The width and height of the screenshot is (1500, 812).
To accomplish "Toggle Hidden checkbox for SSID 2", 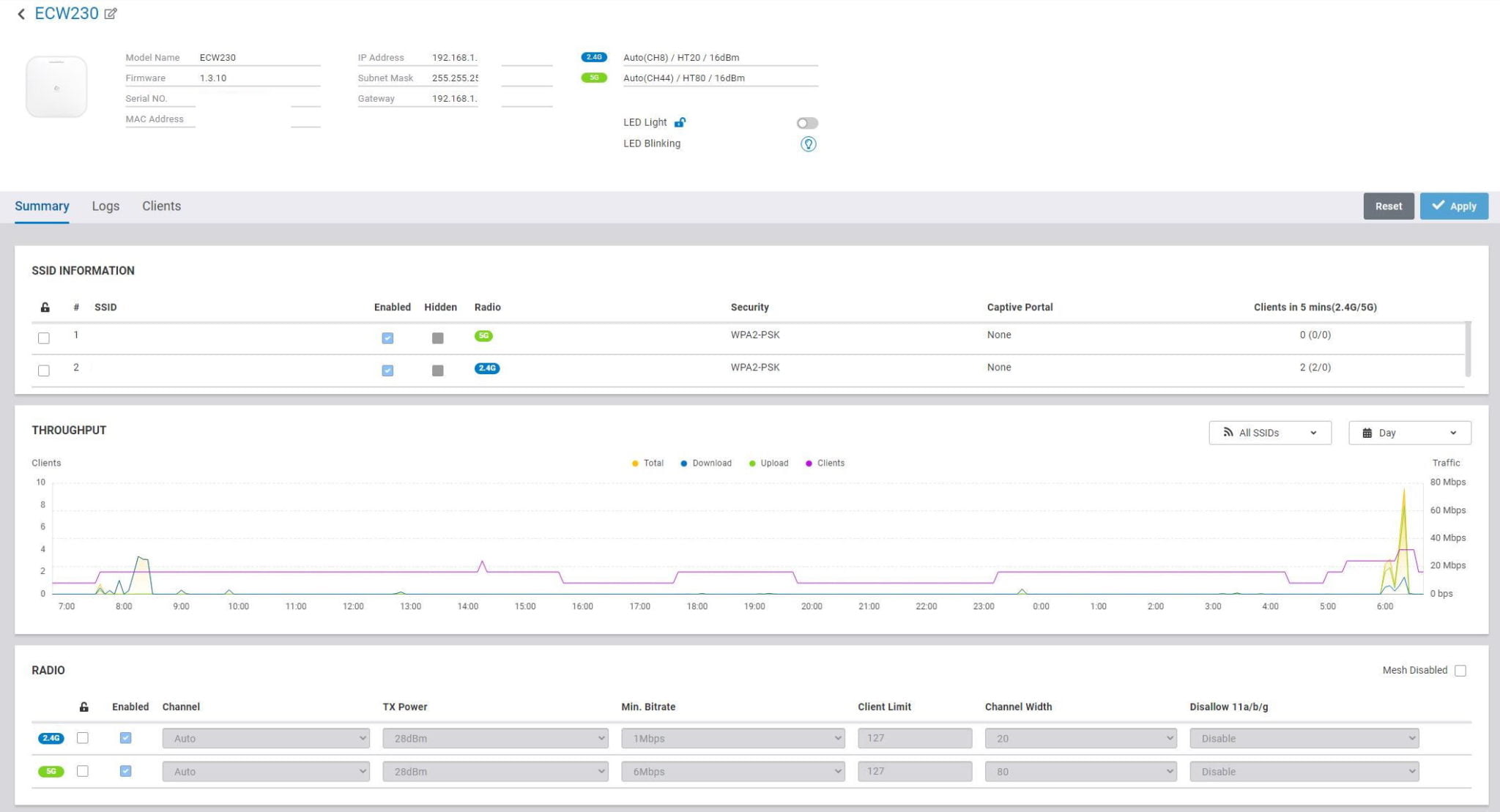I will coord(437,370).
